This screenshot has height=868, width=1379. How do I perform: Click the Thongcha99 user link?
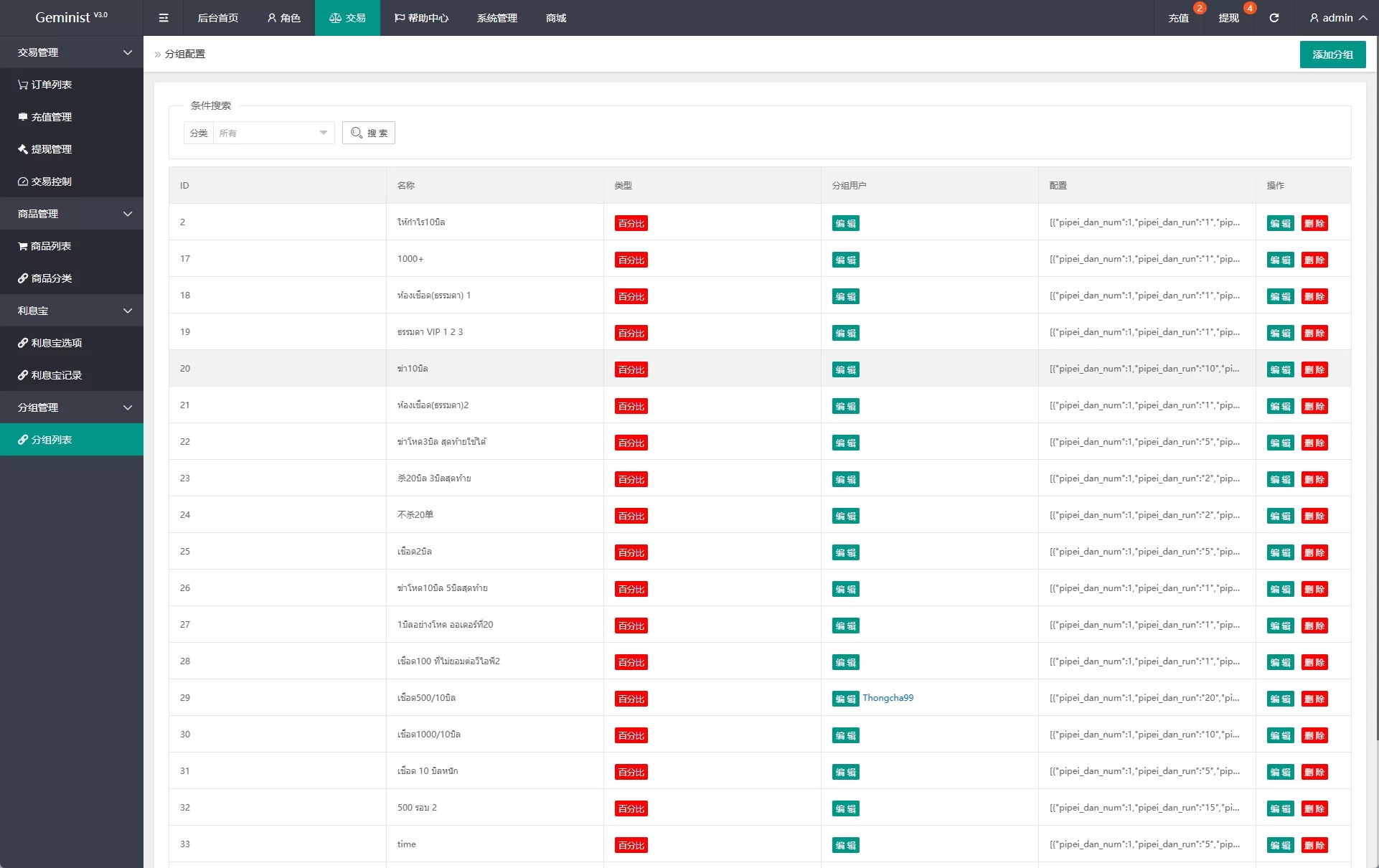tap(888, 698)
